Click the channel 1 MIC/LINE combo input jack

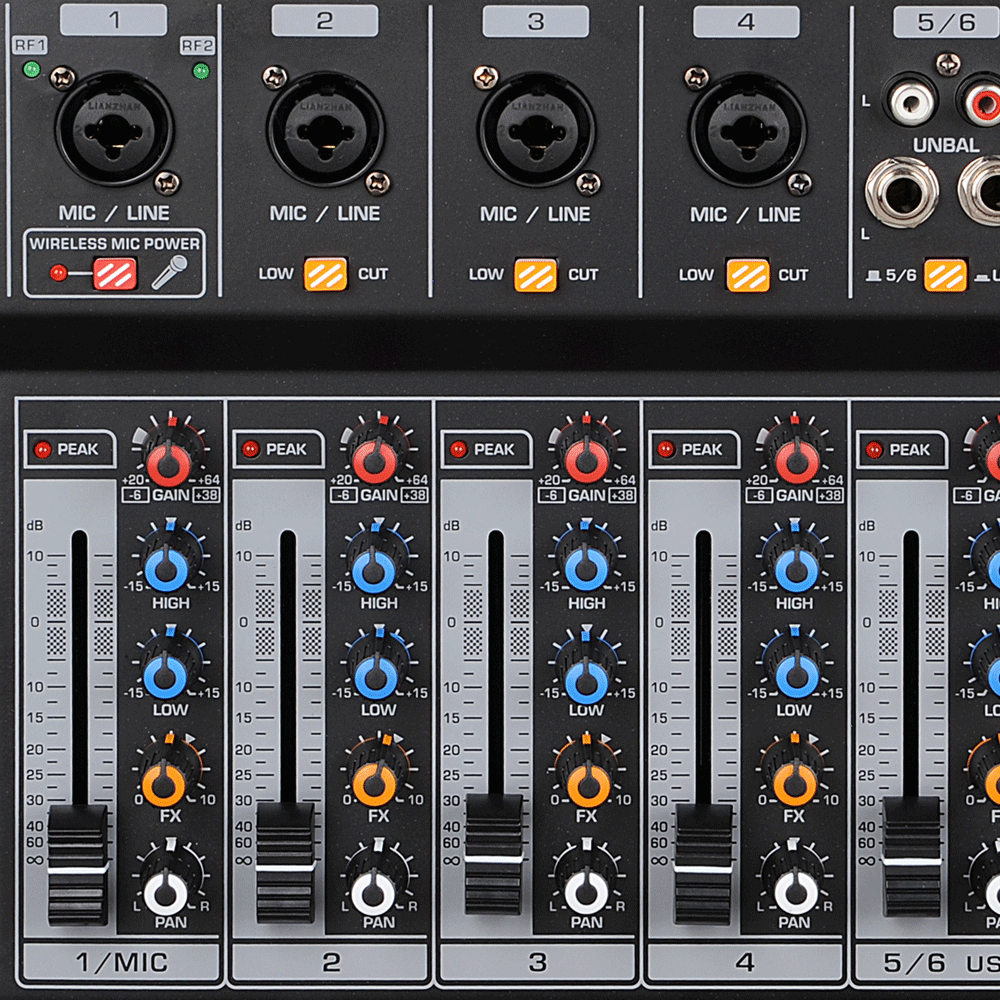[x=114, y=131]
